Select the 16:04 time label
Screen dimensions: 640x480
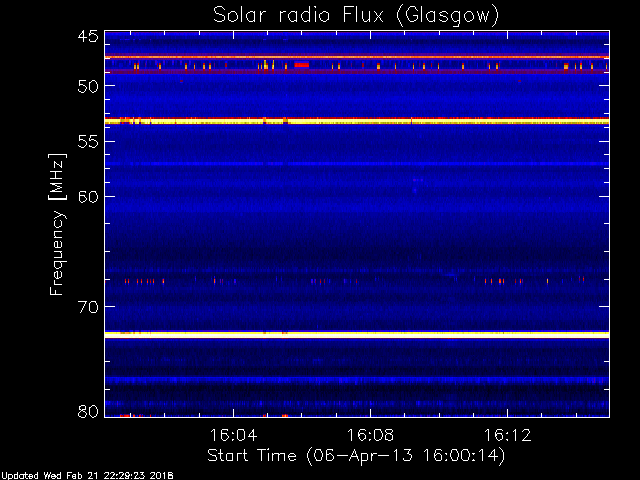[x=233, y=435]
